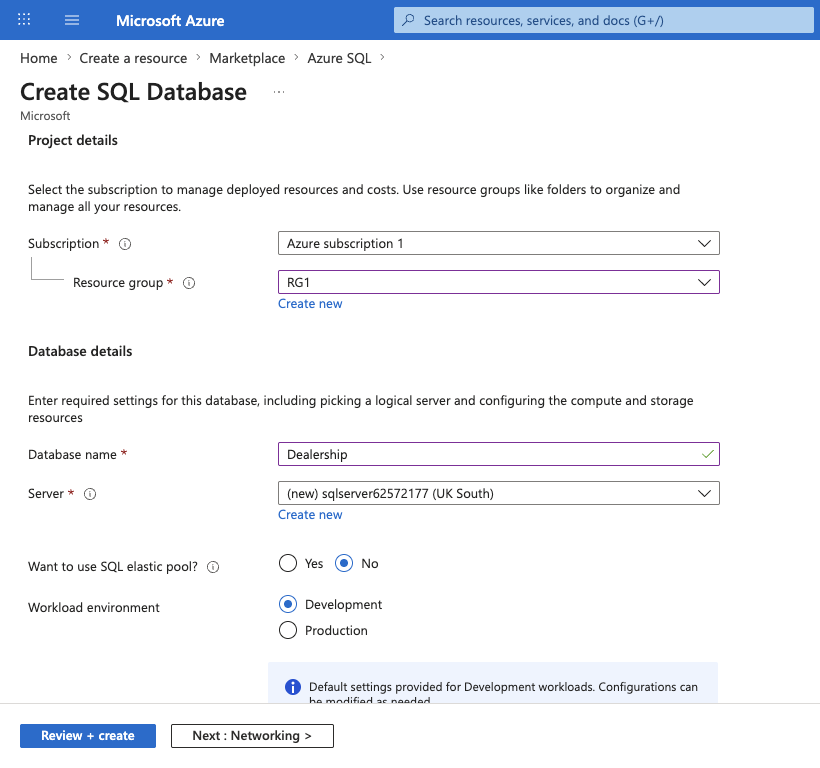Image resolution: width=820 pixels, height=768 pixels.
Task: Click Create new under Server
Action: click(310, 515)
